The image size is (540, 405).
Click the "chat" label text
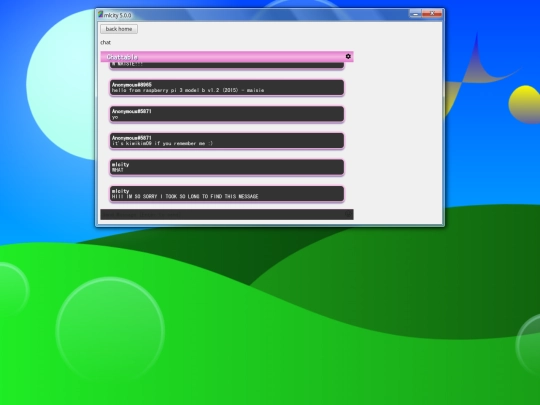coord(105,42)
